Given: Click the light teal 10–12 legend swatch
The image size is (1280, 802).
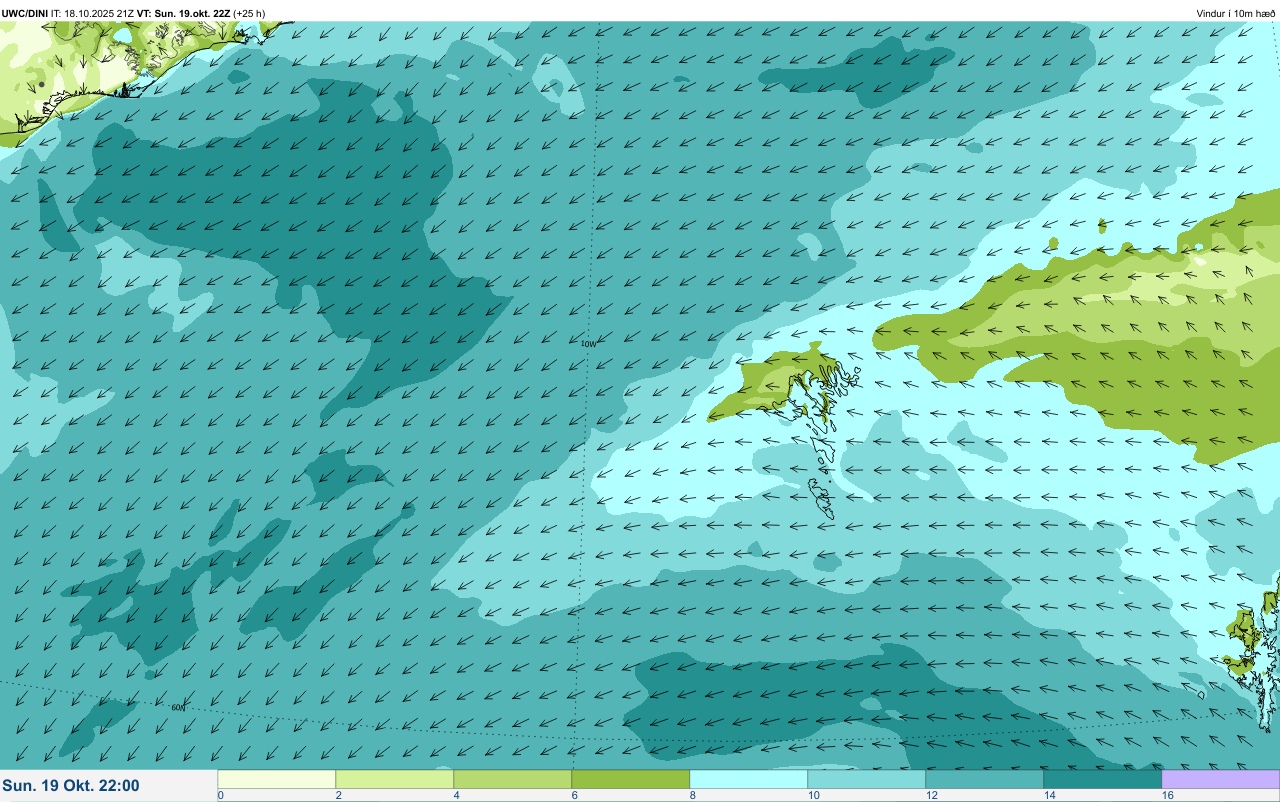Looking at the screenshot, I should pos(866,779).
